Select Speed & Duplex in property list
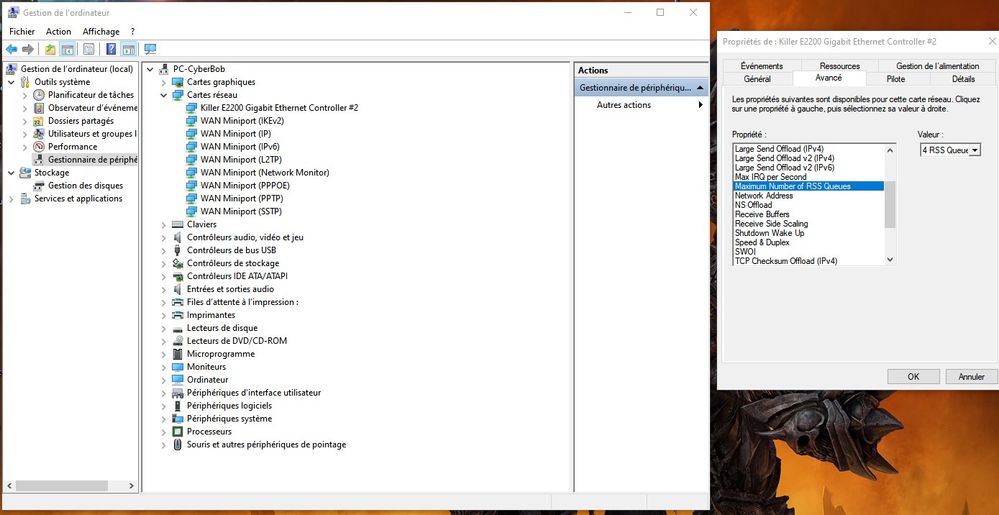 762,242
